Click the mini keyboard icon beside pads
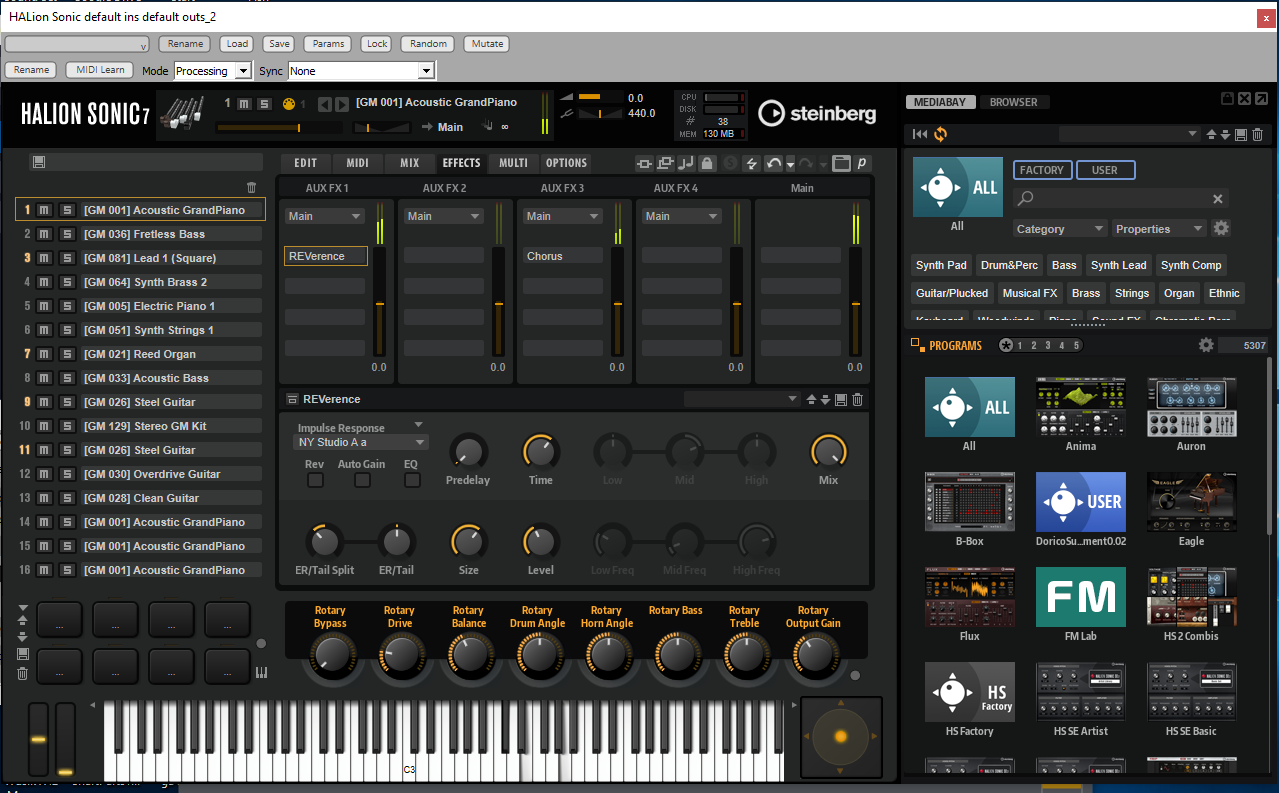 [262, 673]
